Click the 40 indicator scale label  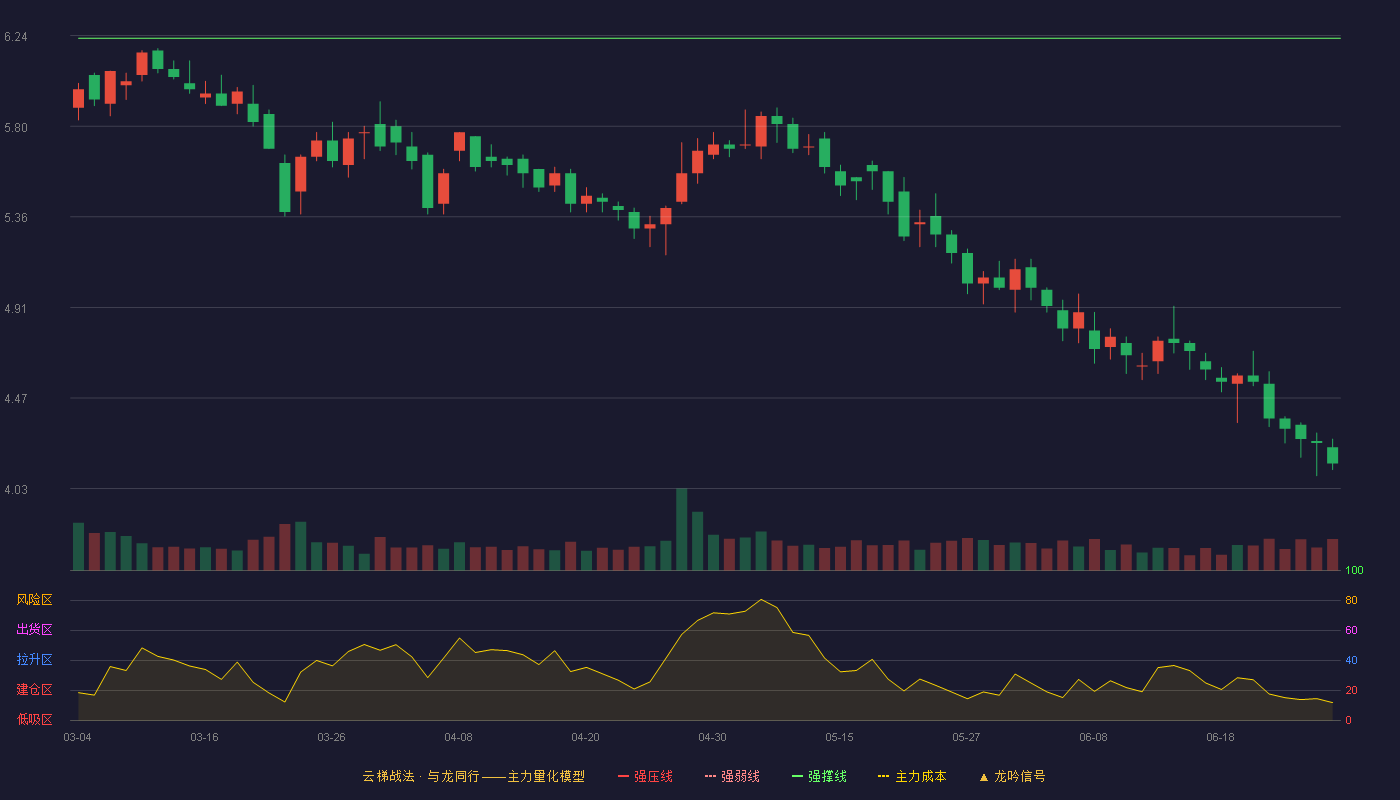(x=1351, y=660)
